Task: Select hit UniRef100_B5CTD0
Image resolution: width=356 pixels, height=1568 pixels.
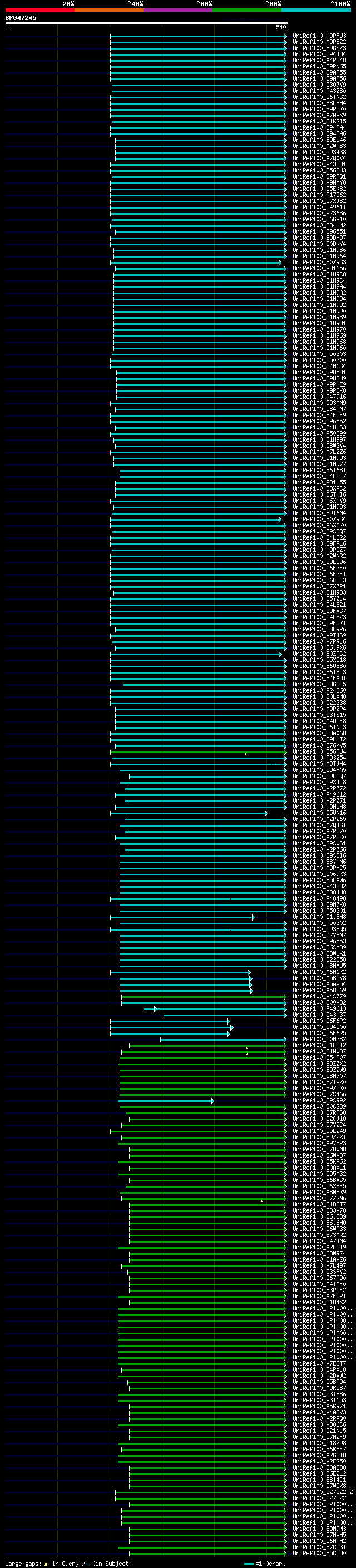Action: [319, 1553]
